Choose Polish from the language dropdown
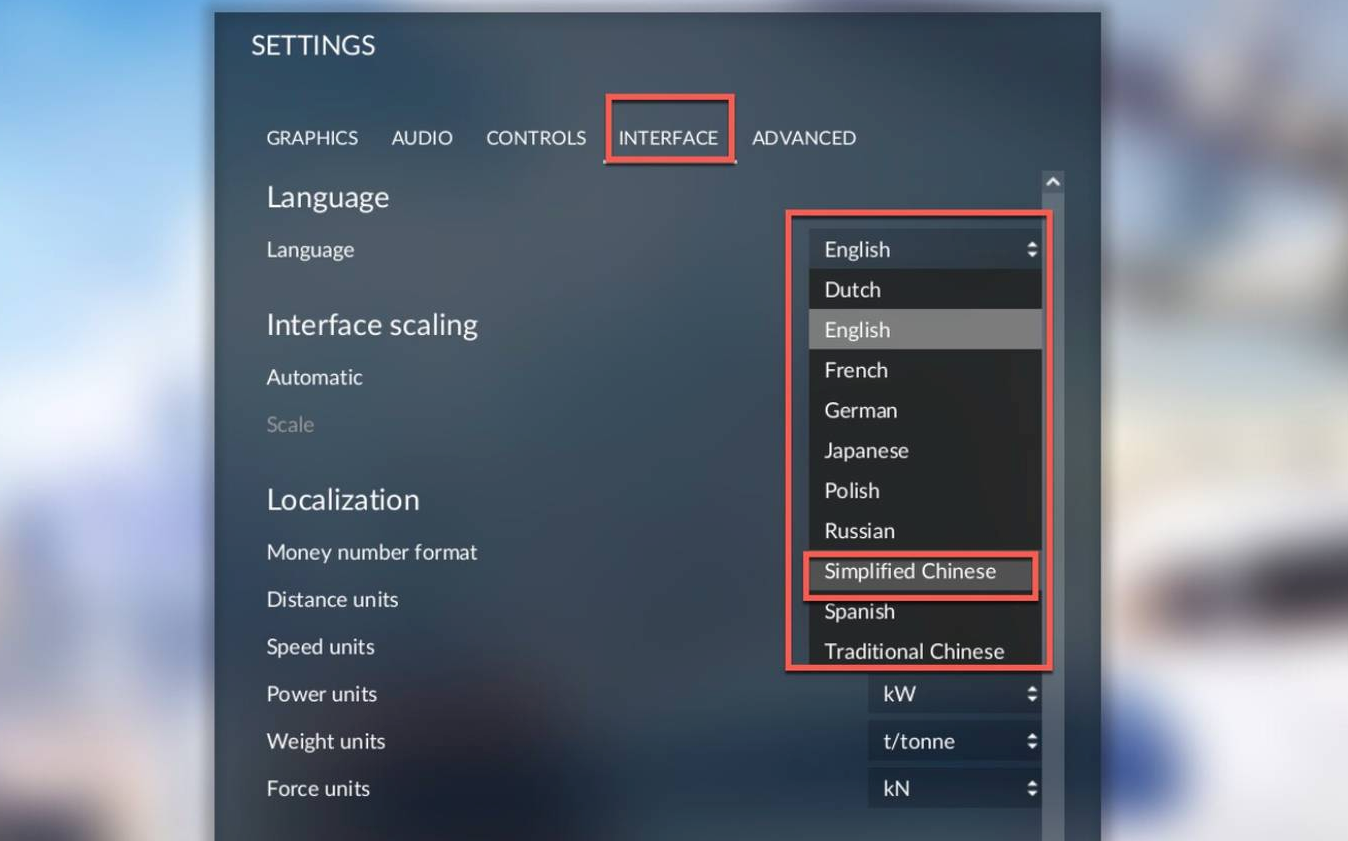 pyautogui.click(x=925, y=490)
